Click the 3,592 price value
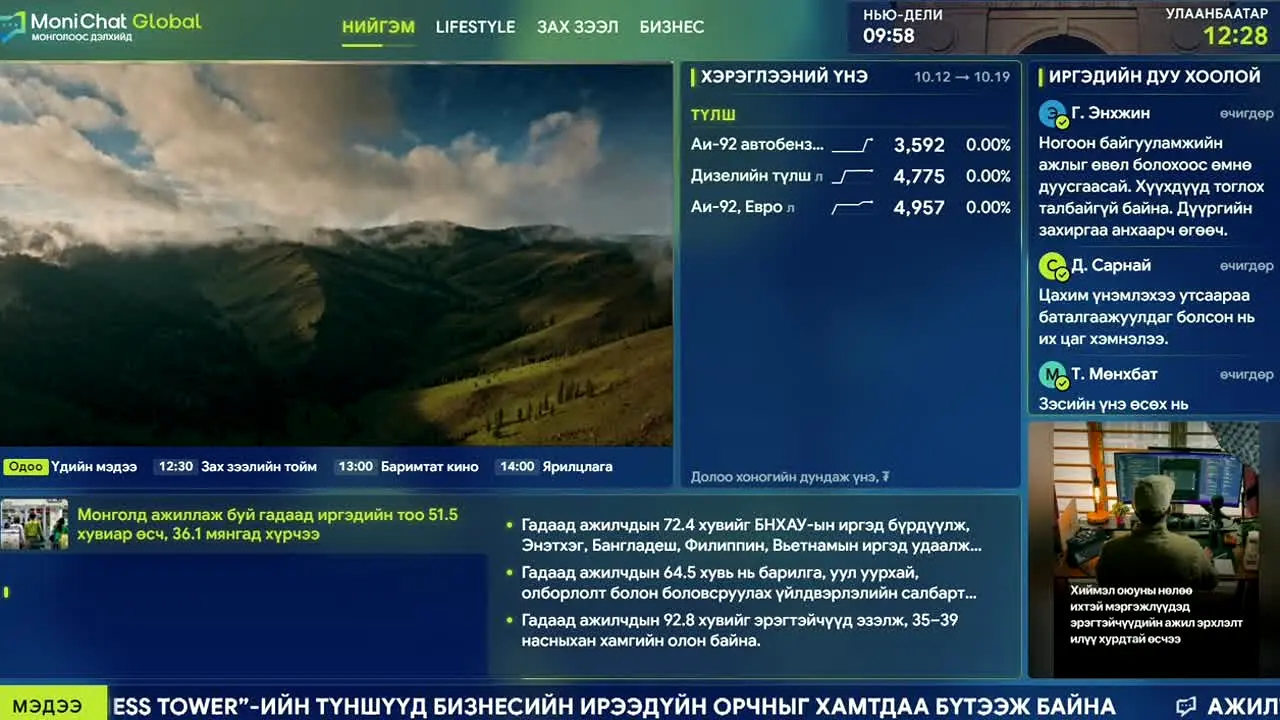 click(919, 146)
